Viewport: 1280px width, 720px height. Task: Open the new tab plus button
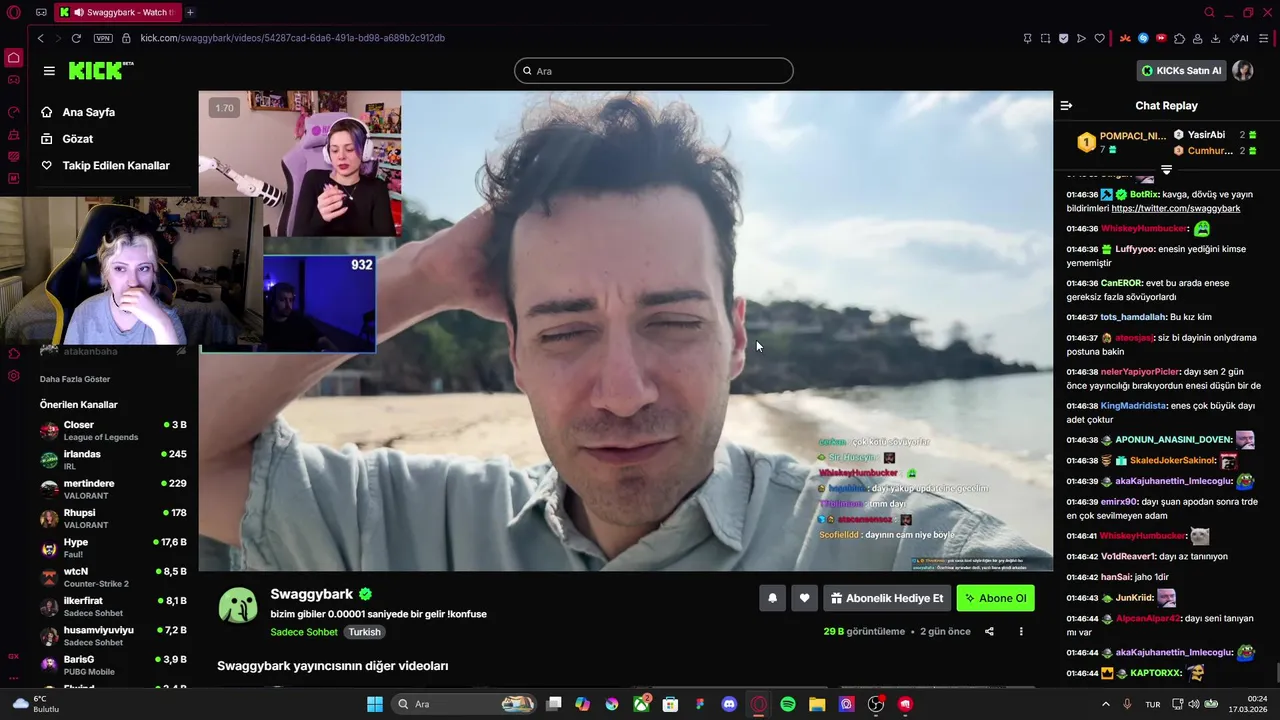190,12
